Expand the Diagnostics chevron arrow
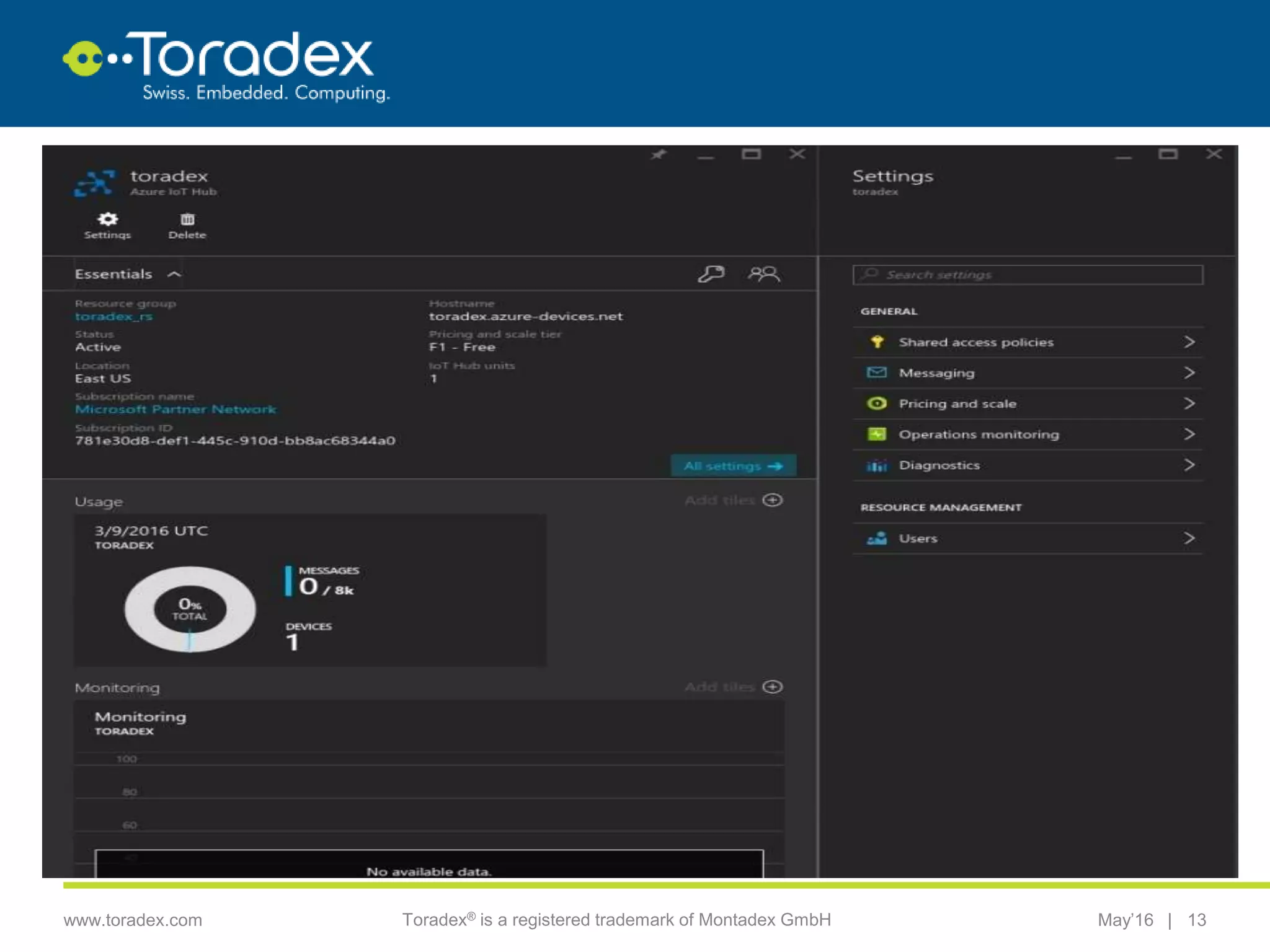 (1189, 465)
